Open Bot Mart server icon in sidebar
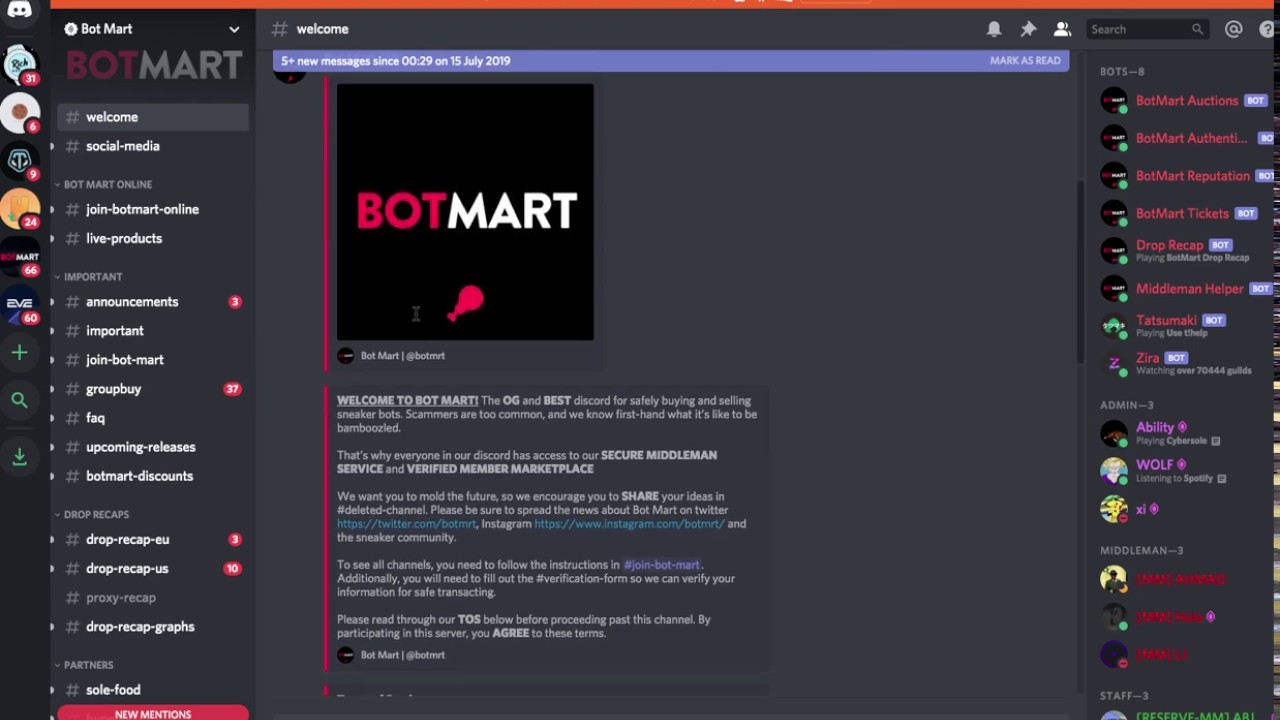The height and width of the screenshot is (720, 1280). pyautogui.click(x=19, y=258)
